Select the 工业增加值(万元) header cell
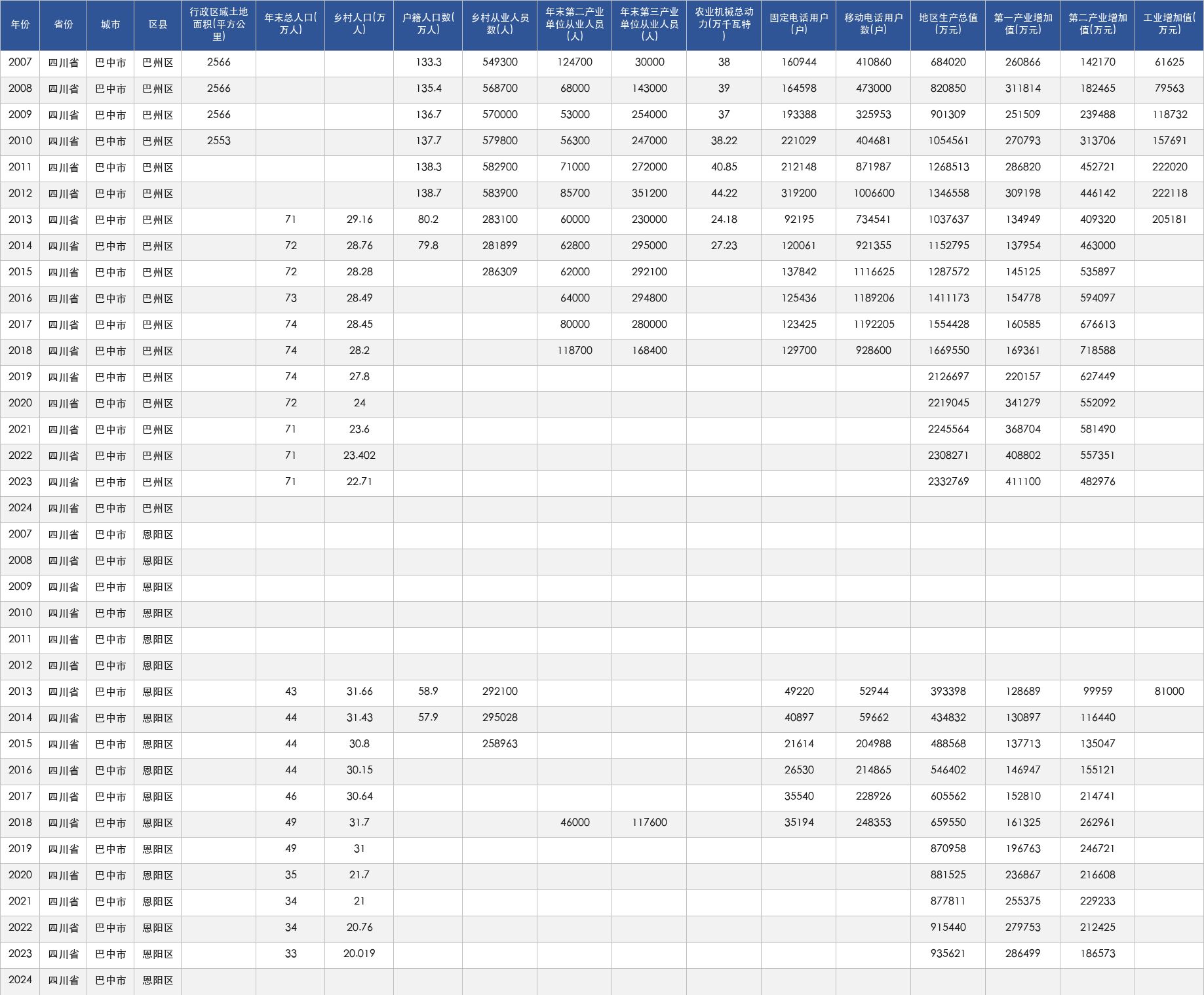 click(x=1169, y=25)
